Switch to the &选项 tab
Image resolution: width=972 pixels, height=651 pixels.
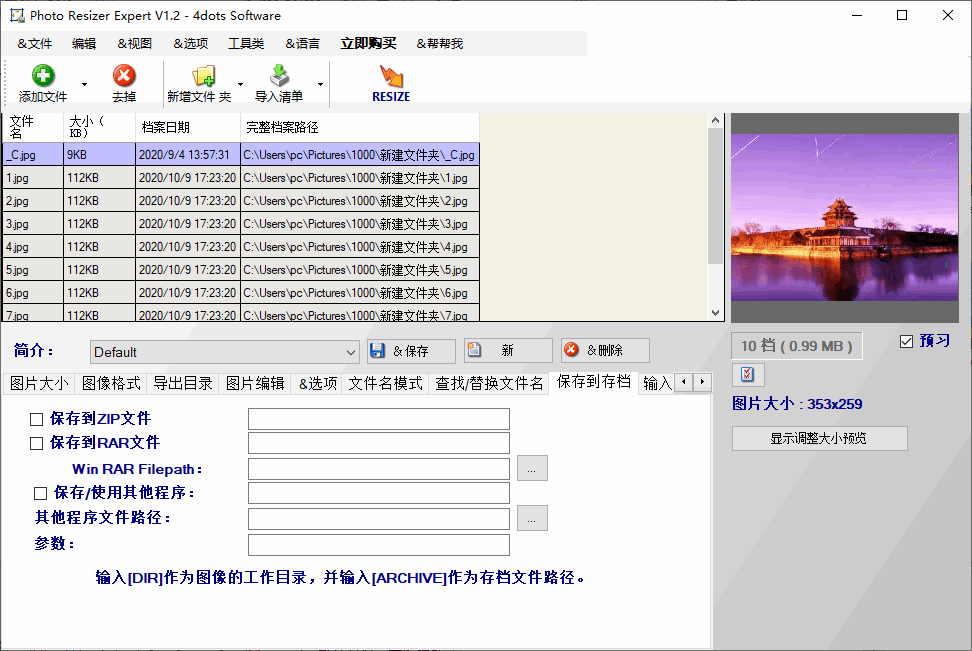317,384
